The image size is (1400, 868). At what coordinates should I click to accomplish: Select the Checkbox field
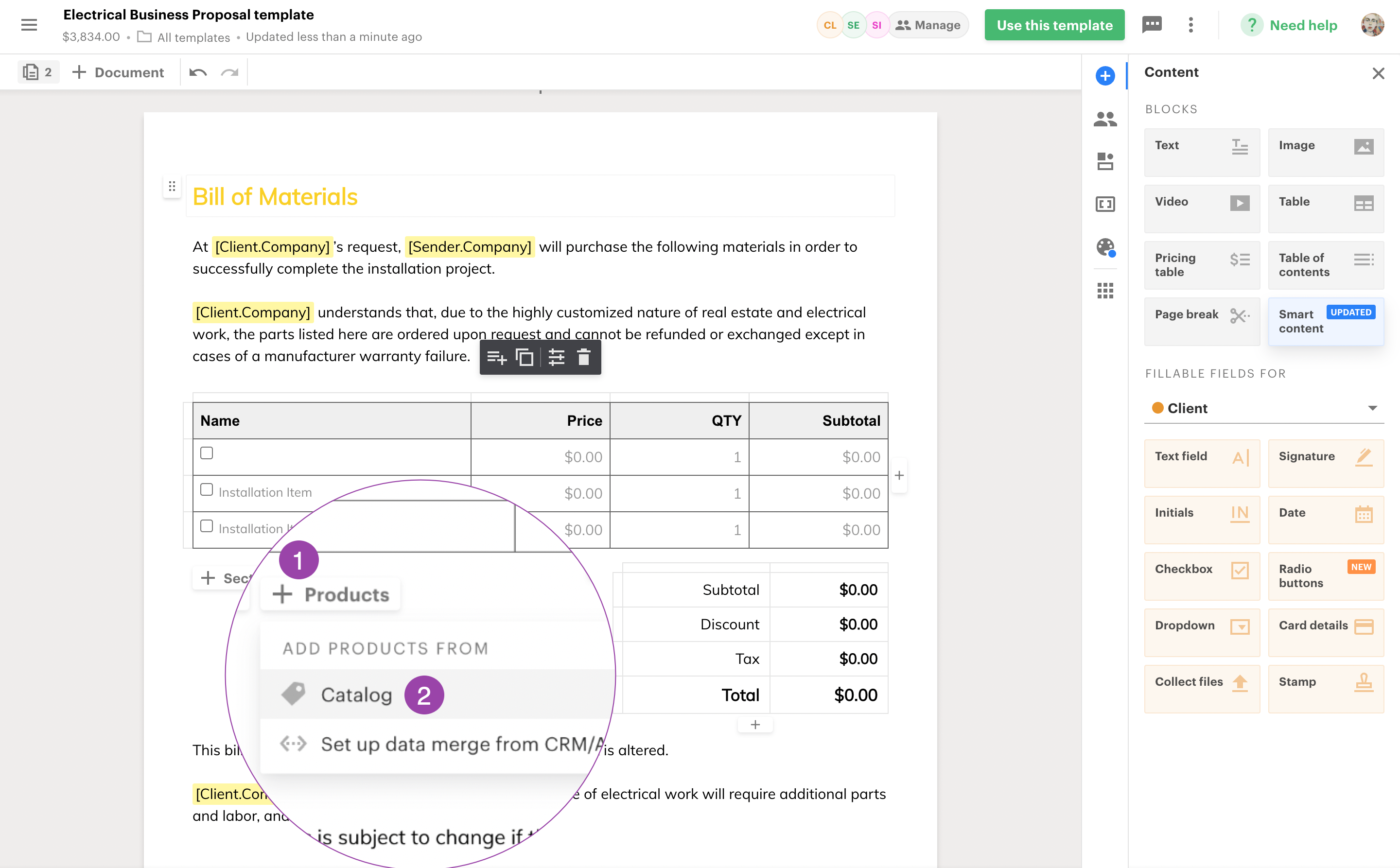(x=1202, y=576)
